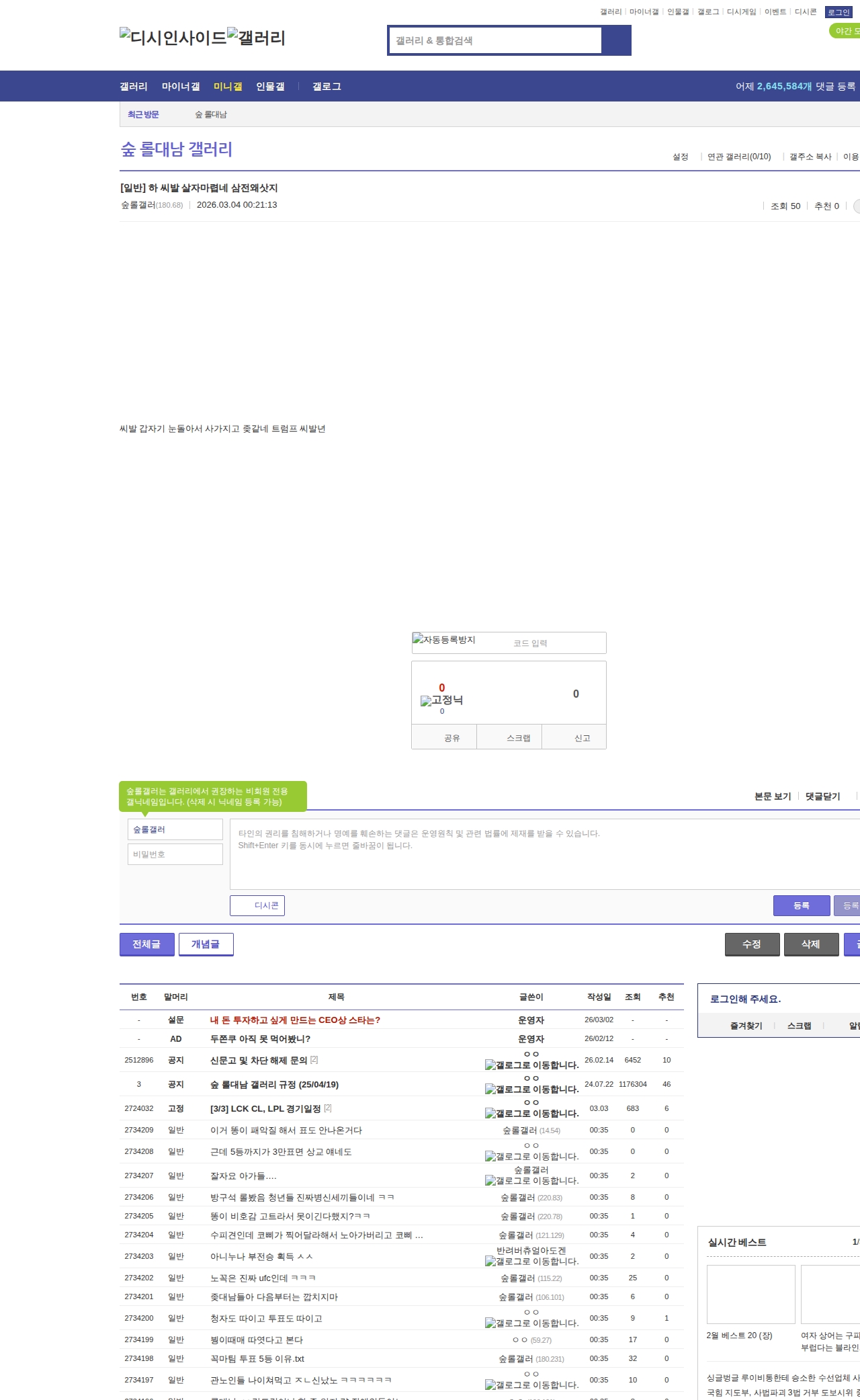Switch to the 전체글 tab
The image size is (860, 1400).
[x=146, y=944]
